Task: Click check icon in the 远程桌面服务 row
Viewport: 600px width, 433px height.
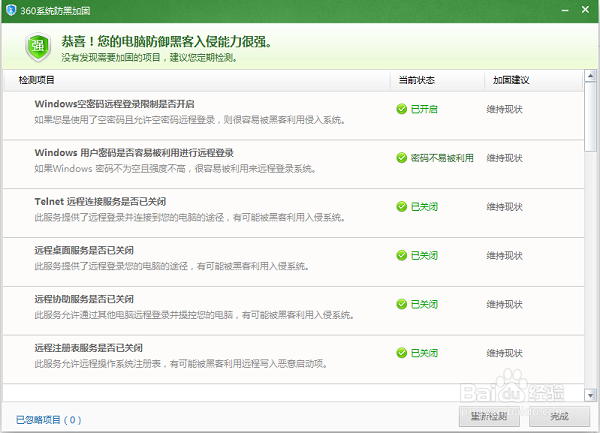Action: coord(401,255)
